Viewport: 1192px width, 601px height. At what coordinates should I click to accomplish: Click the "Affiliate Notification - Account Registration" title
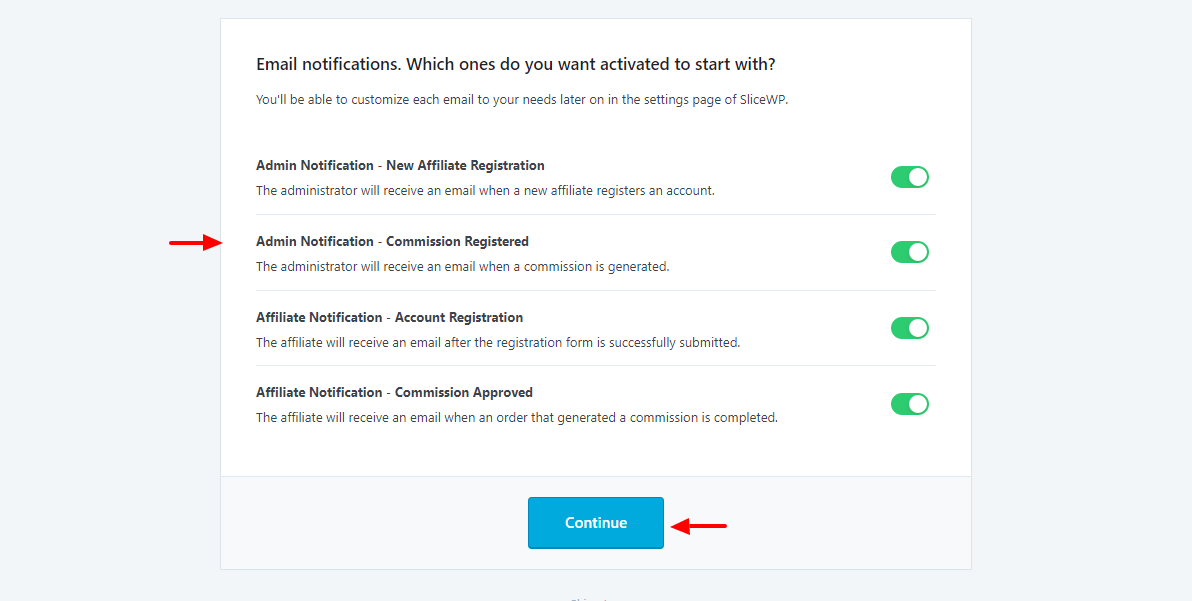coord(389,317)
